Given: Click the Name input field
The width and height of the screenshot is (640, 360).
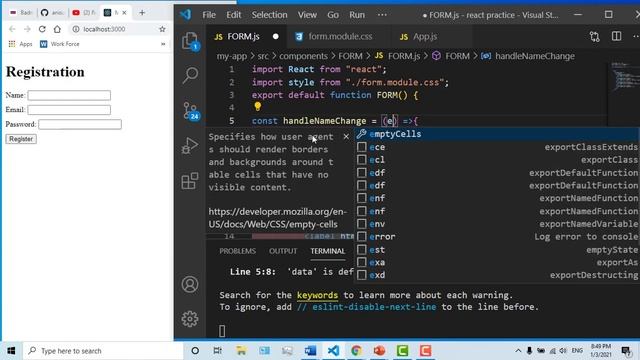Looking at the screenshot, I should point(69,95).
